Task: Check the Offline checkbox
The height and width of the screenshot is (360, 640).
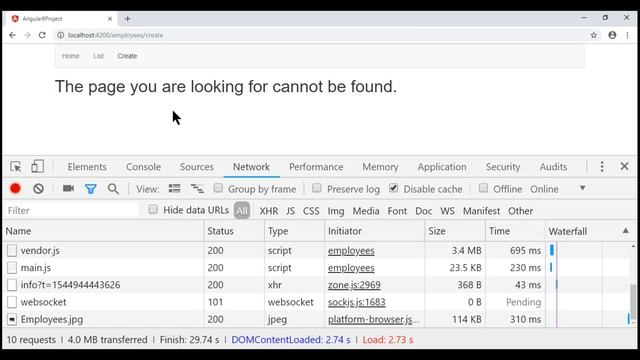Action: point(483,188)
